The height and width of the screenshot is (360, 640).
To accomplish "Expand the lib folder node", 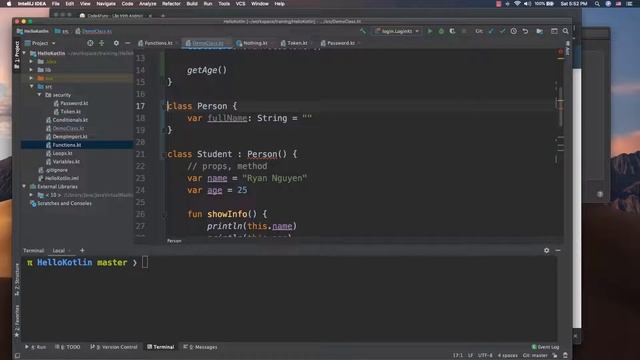I will [31, 70].
